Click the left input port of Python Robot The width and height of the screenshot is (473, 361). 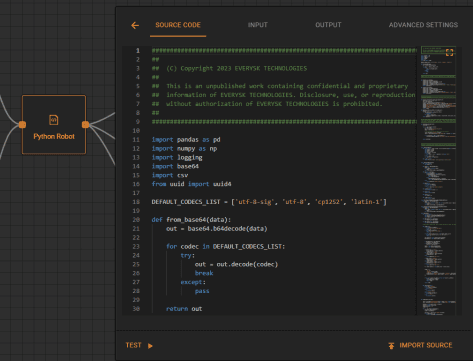(22, 125)
